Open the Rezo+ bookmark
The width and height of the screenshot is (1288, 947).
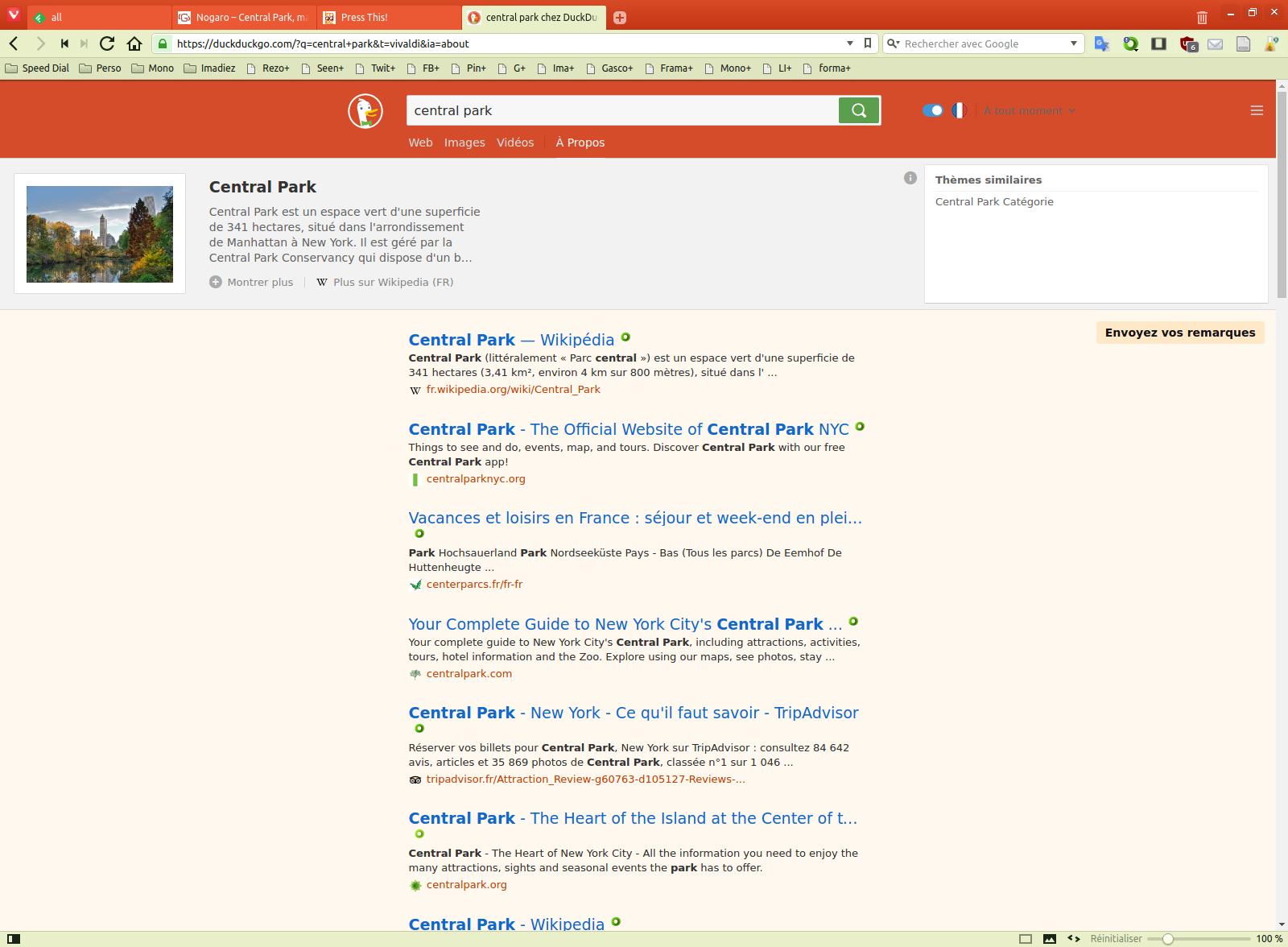267,68
